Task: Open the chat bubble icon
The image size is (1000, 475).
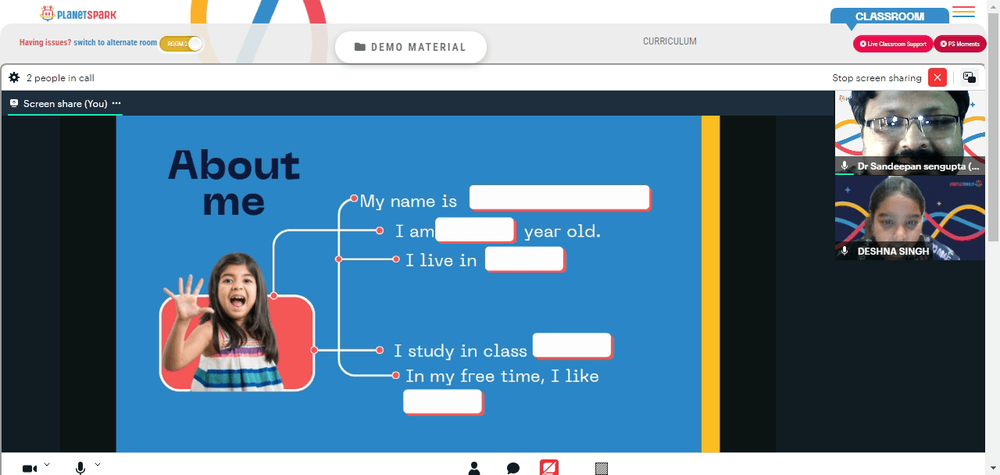Action: [513, 469]
